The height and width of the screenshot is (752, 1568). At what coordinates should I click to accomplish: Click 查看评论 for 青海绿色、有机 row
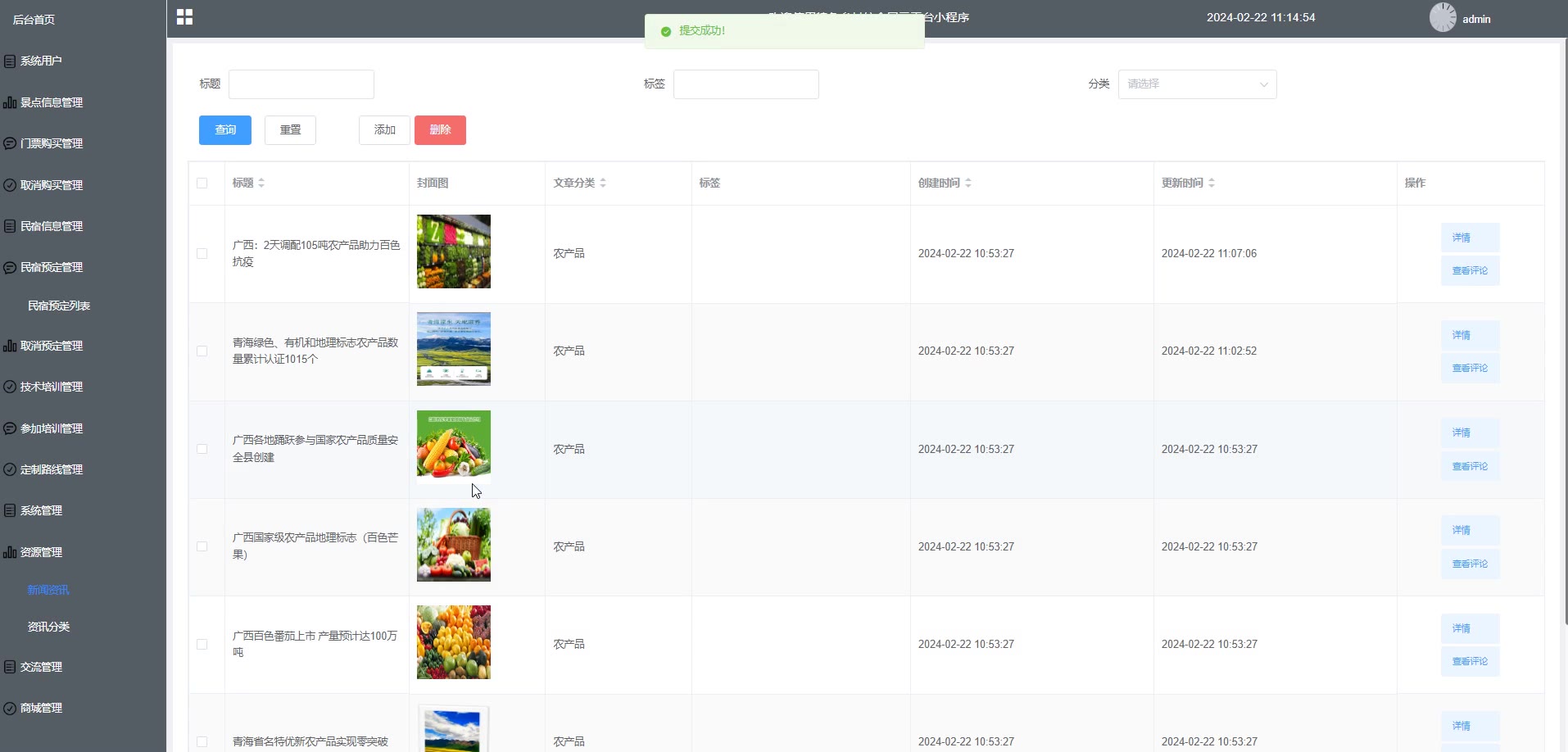[x=1470, y=369]
